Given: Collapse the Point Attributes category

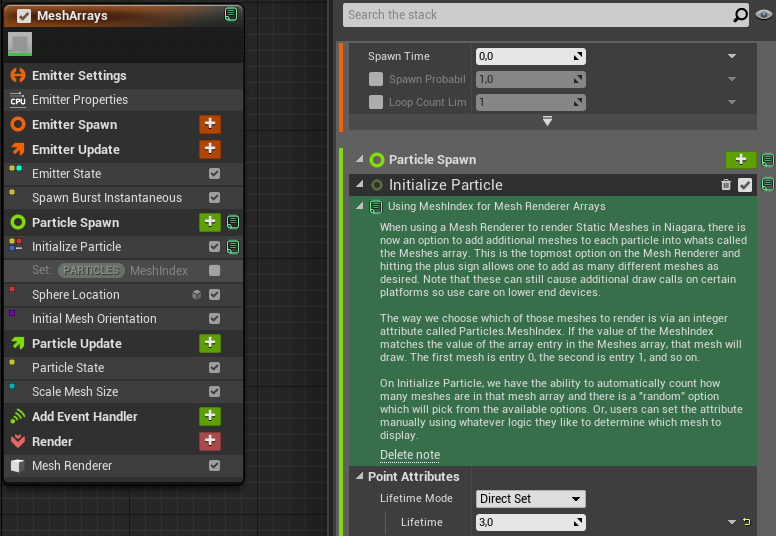Looking at the screenshot, I should 360,476.
